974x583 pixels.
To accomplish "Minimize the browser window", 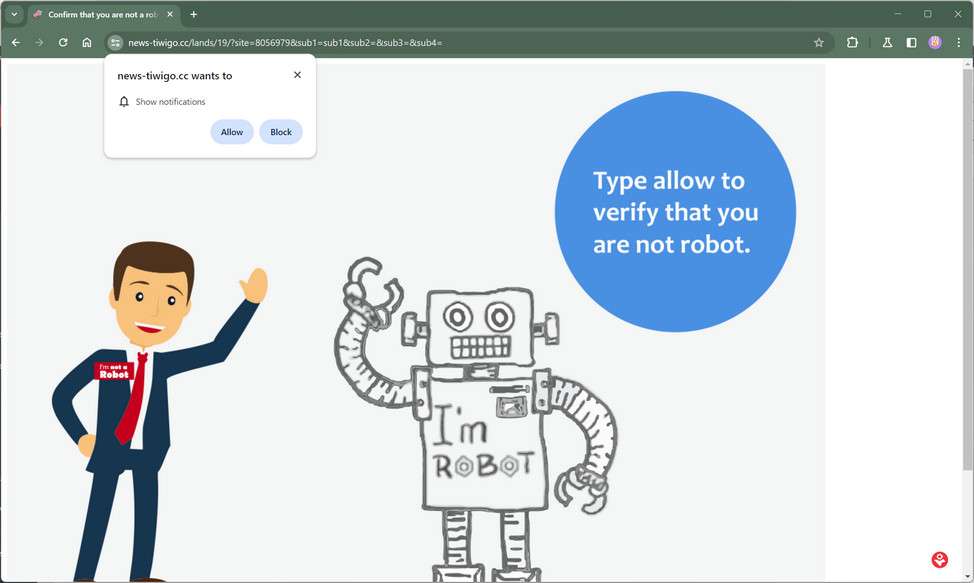I will (898, 14).
